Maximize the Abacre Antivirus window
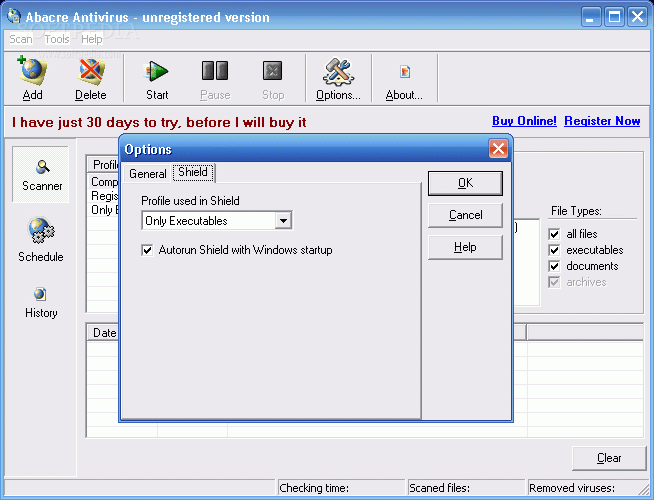Image resolution: width=654 pixels, height=500 pixels. pos(614,17)
